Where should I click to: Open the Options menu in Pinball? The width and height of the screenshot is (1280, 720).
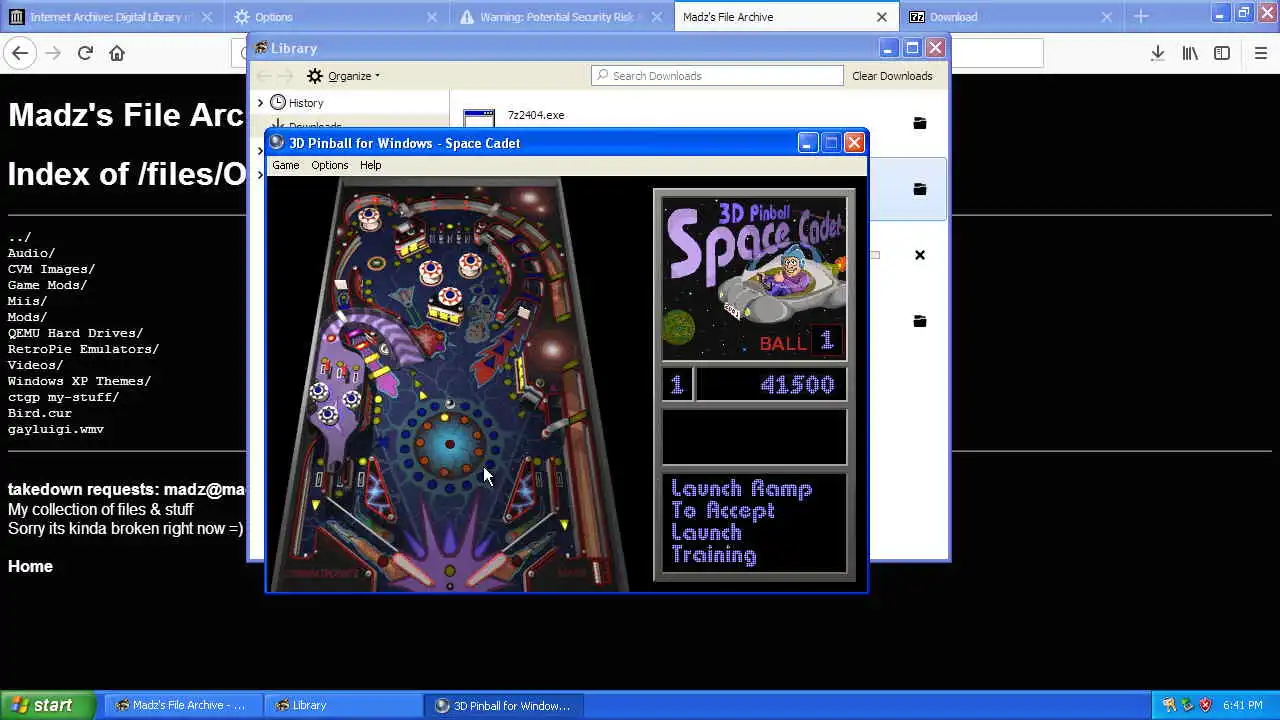click(x=329, y=165)
